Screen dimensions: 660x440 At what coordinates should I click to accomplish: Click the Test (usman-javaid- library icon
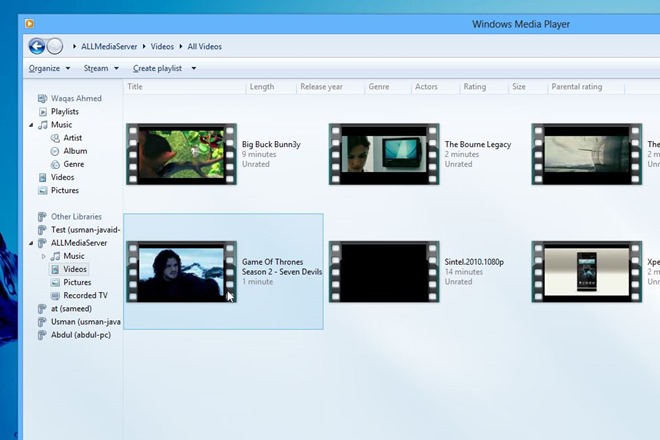point(42,230)
